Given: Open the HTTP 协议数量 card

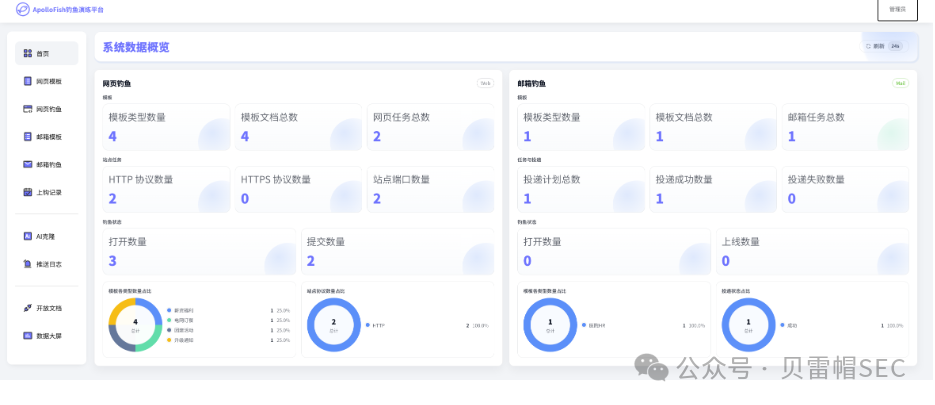Looking at the screenshot, I should (x=166, y=189).
